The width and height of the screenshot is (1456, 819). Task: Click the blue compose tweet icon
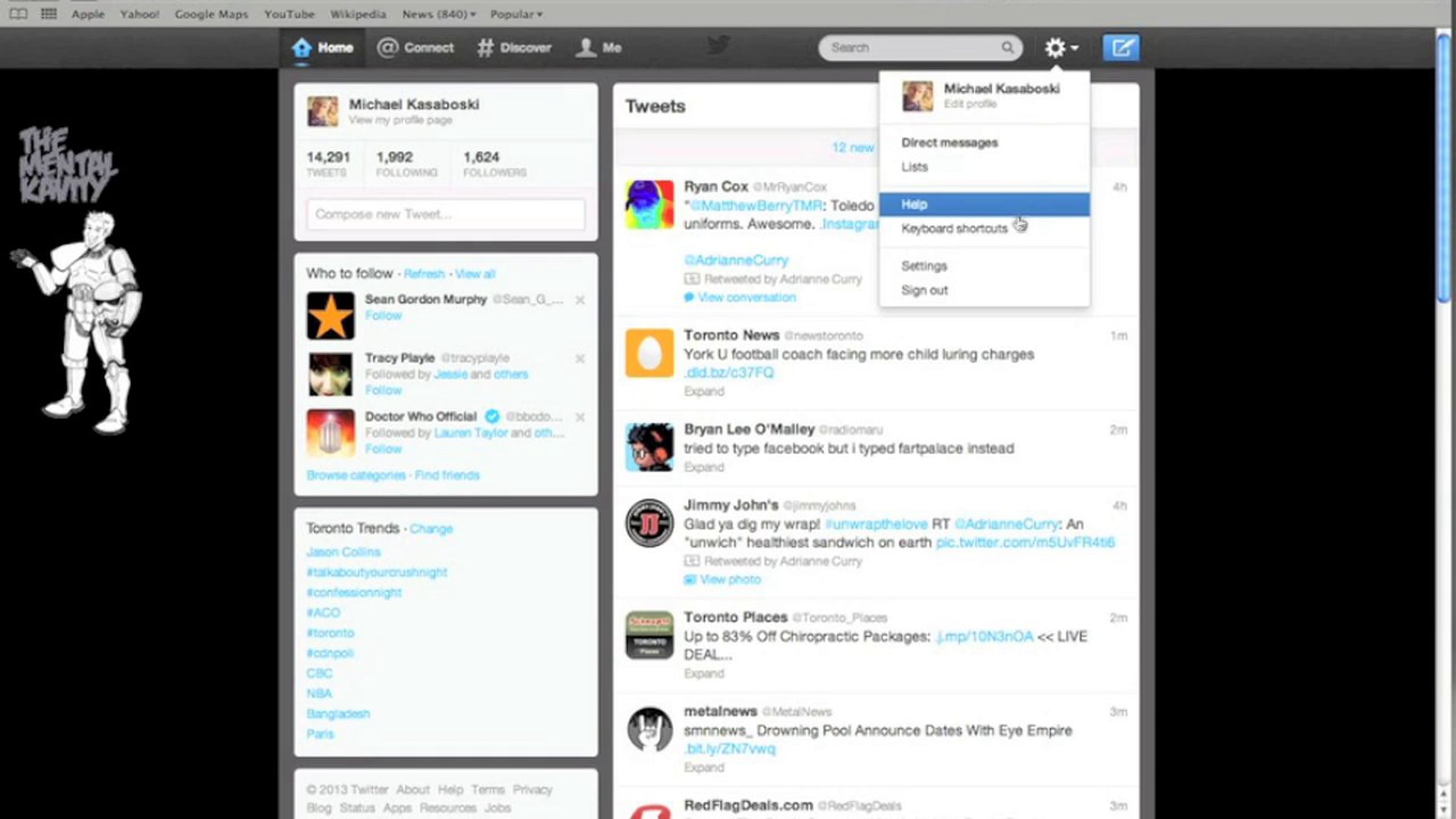point(1121,47)
